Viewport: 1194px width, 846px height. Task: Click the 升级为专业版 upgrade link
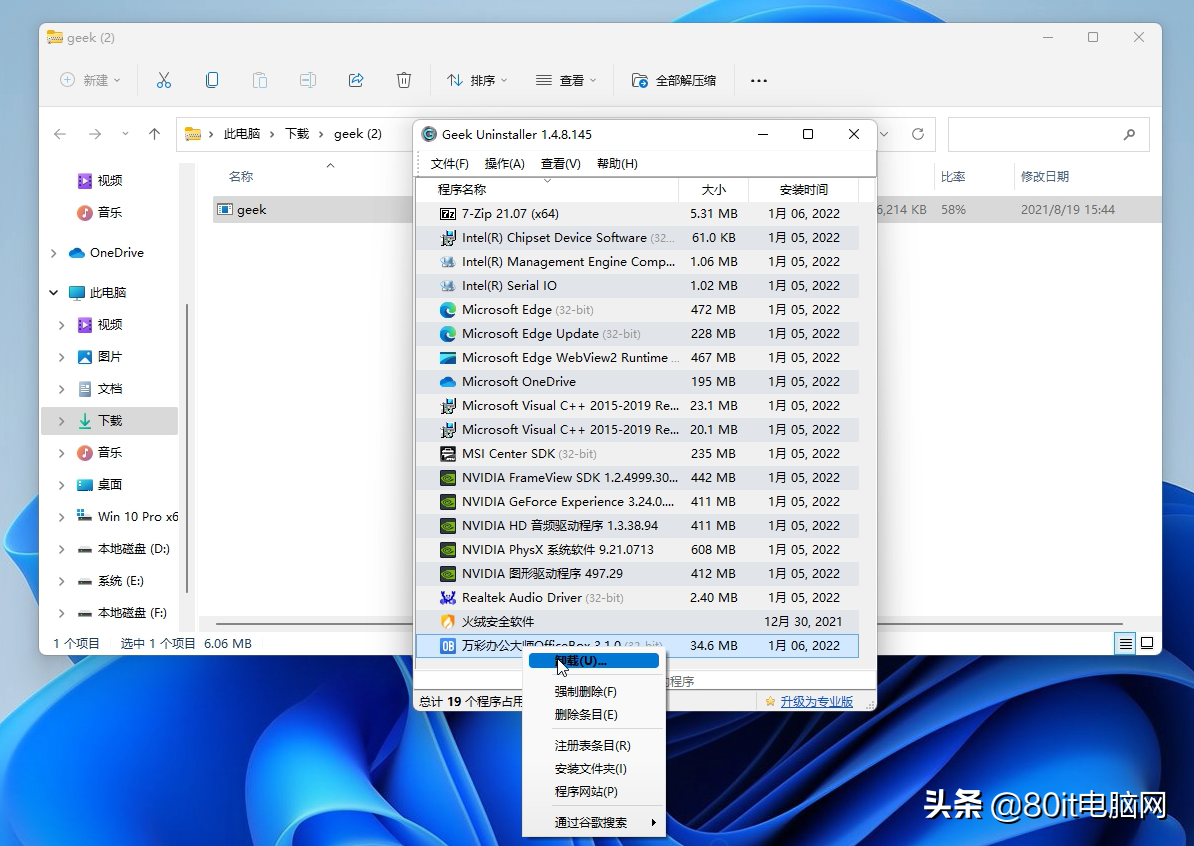coord(816,702)
